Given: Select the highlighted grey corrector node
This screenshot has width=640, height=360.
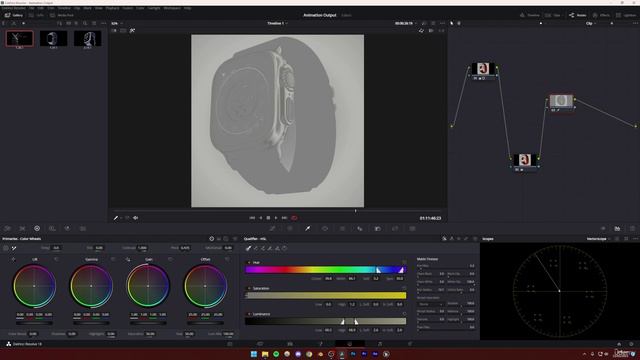Looking at the screenshot, I should pos(561,101).
